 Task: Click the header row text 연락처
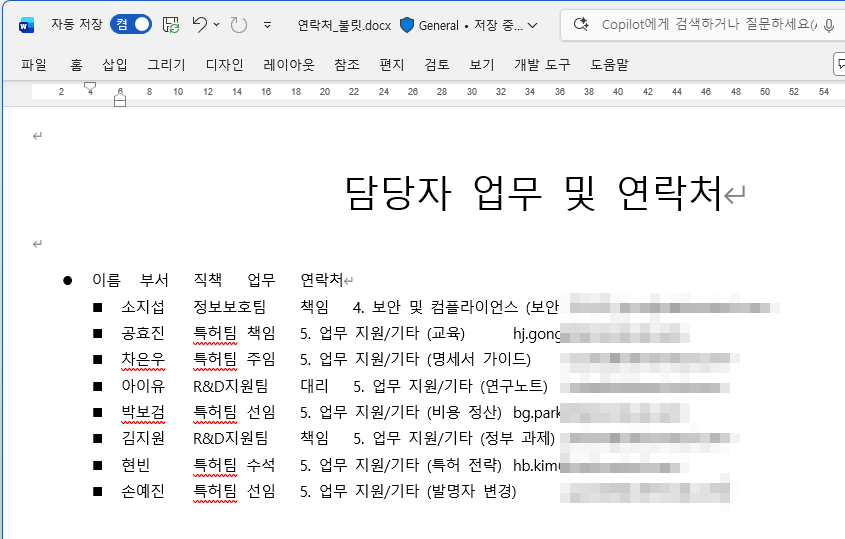point(321,280)
